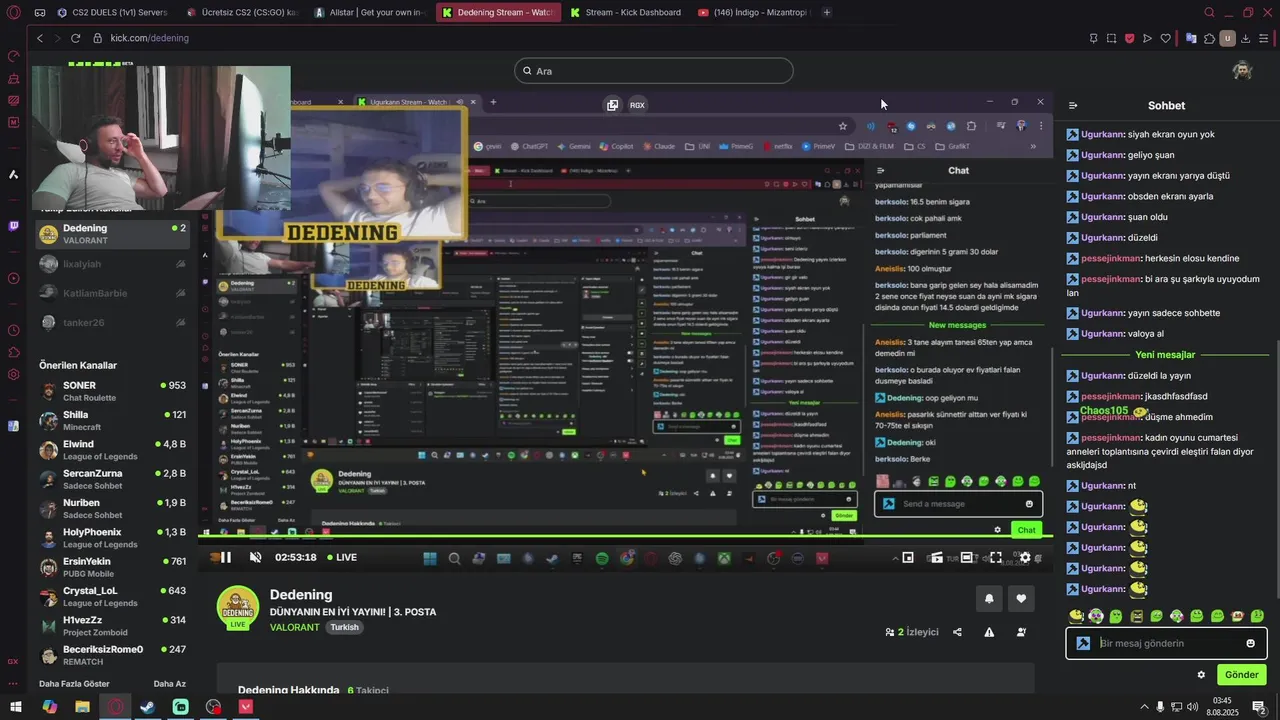Open SercanZurna Sadece Sohbet channel
Image resolution: width=1280 pixels, height=720 pixels.
tap(112, 479)
